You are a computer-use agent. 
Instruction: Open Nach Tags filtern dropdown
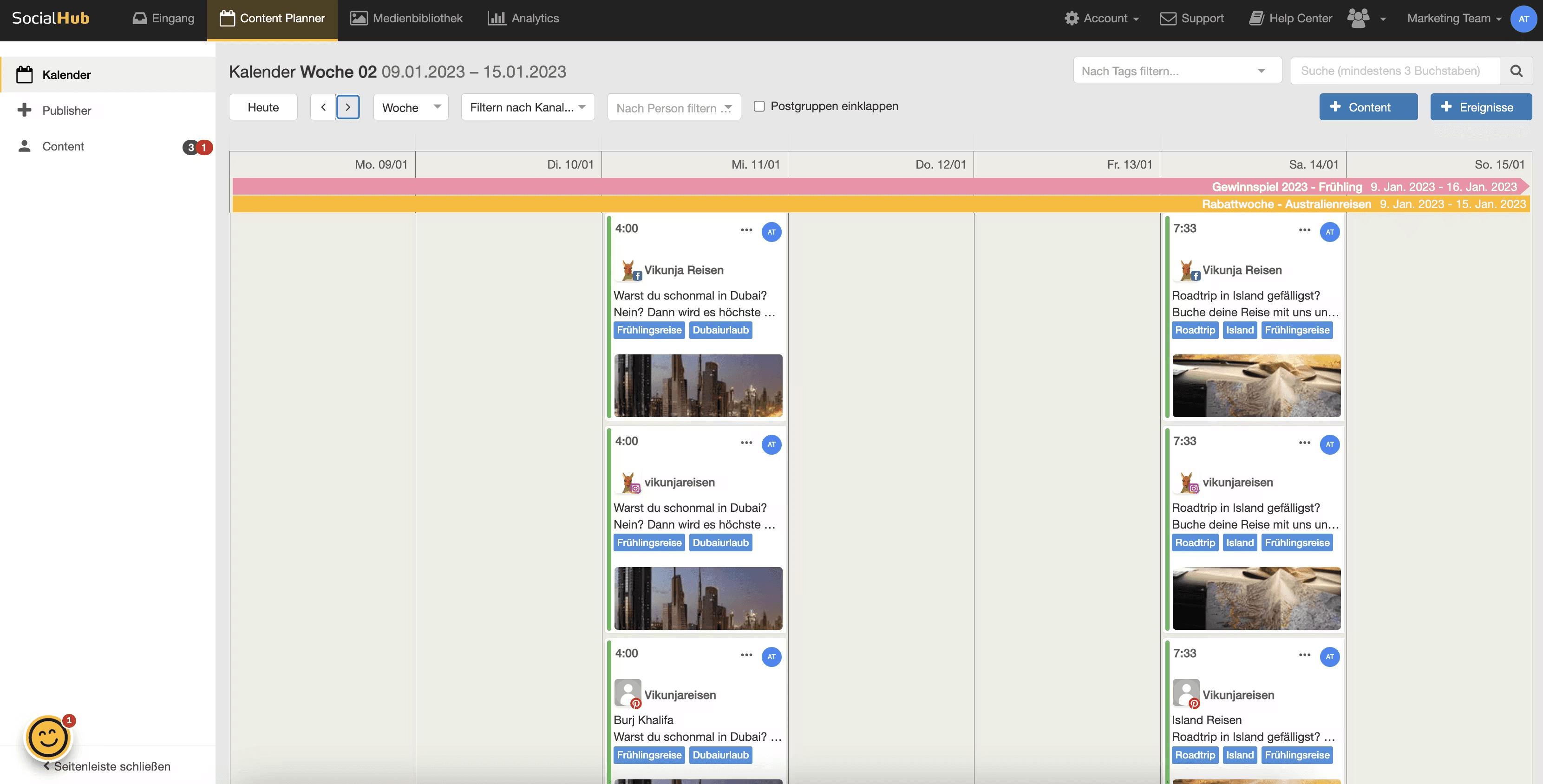1177,71
